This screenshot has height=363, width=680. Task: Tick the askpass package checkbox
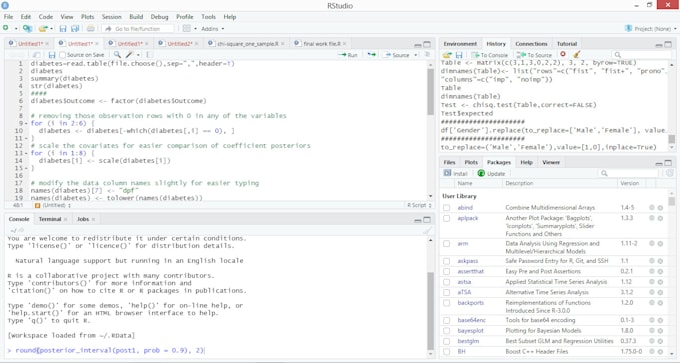click(x=446, y=261)
